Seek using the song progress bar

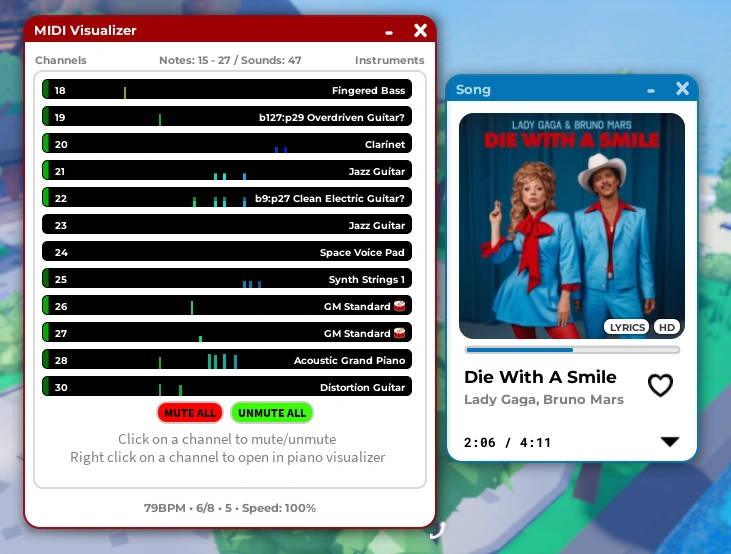pos(572,350)
